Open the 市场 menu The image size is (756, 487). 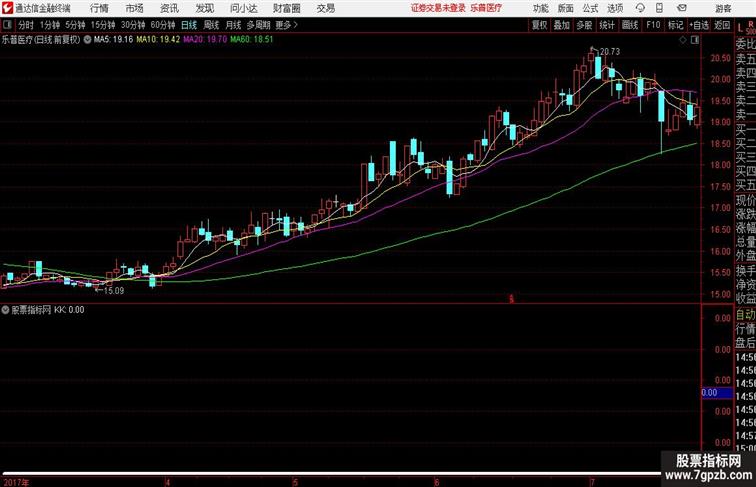(x=135, y=8)
